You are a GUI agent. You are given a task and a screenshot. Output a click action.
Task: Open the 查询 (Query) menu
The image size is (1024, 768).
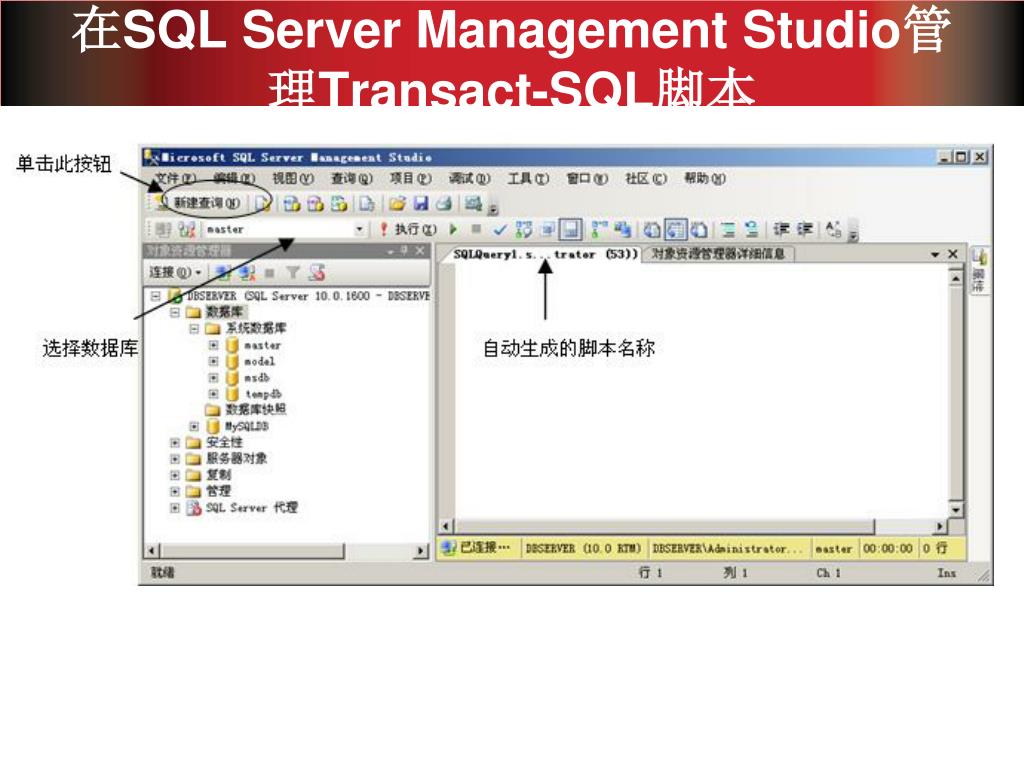point(351,178)
